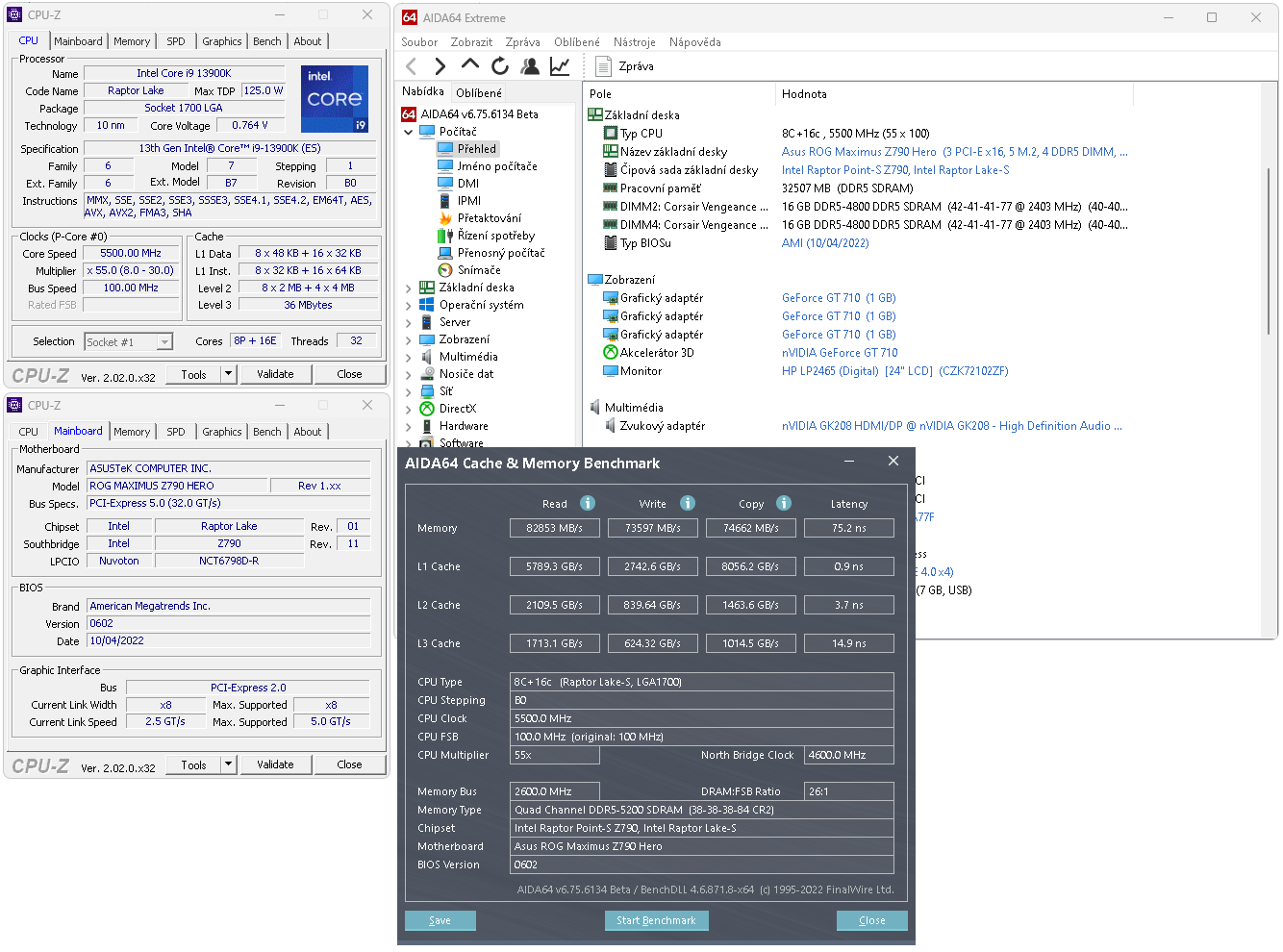Expand the Zobrazení tree node
Image resolution: width=1283 pixels, height=952 pixels.
[x=408, y=339]
